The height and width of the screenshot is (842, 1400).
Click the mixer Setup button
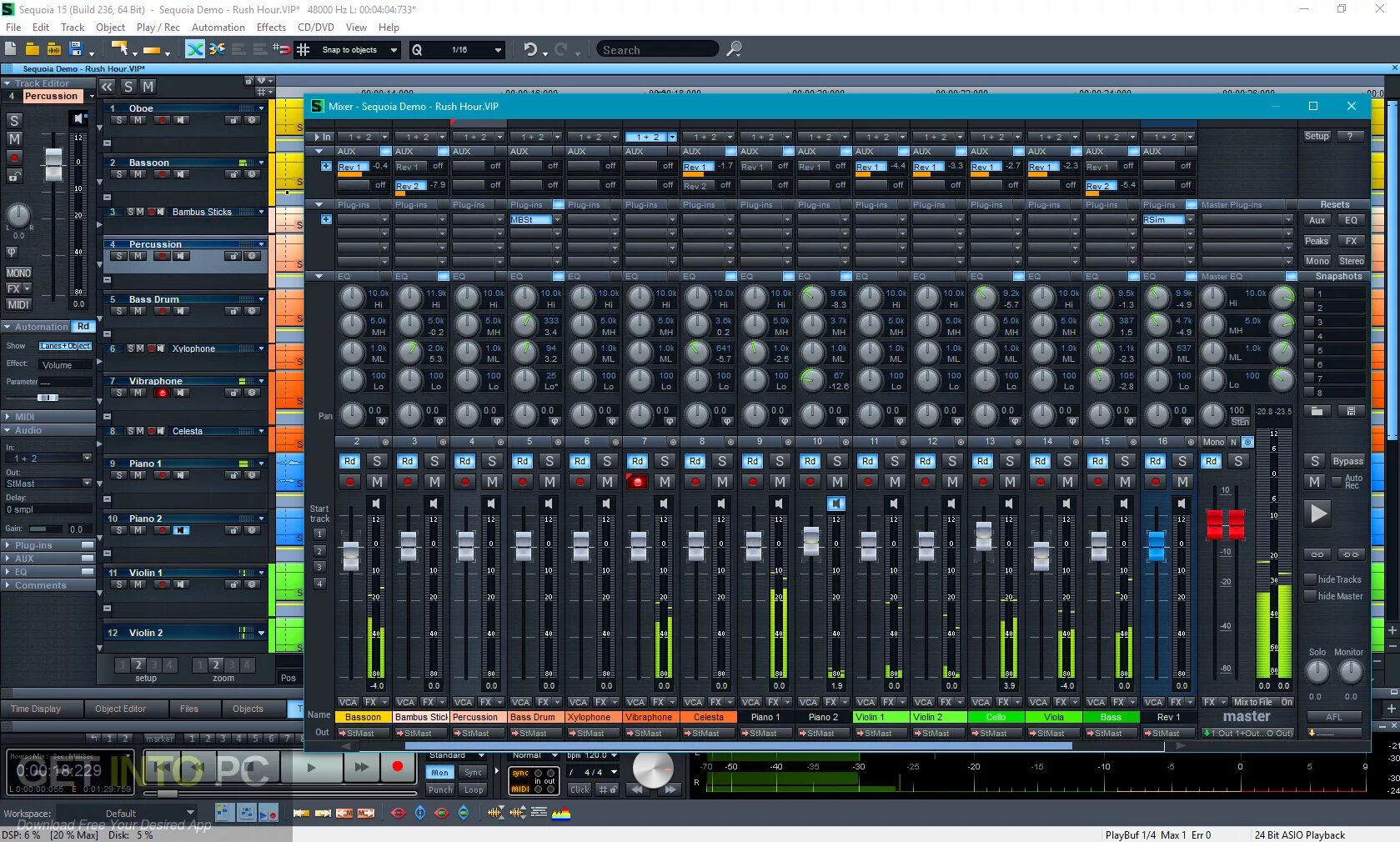1317,136
